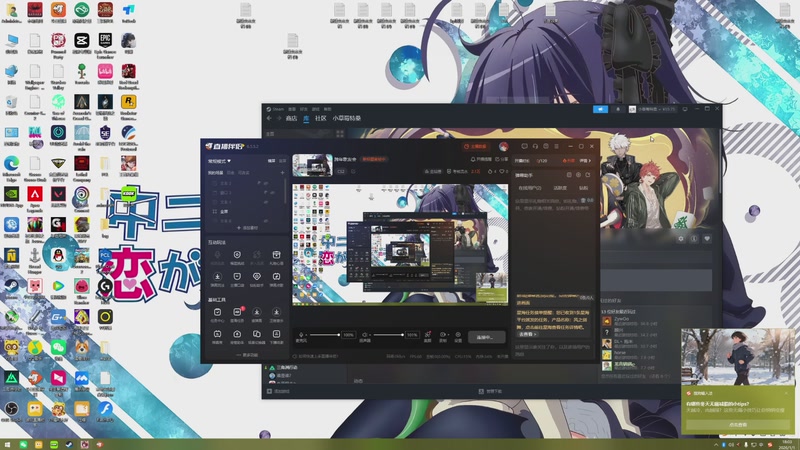This screenshot has width=800, height=450.
Task: Open the Lethal Company desktop icon
Action: tap(82, 163)
